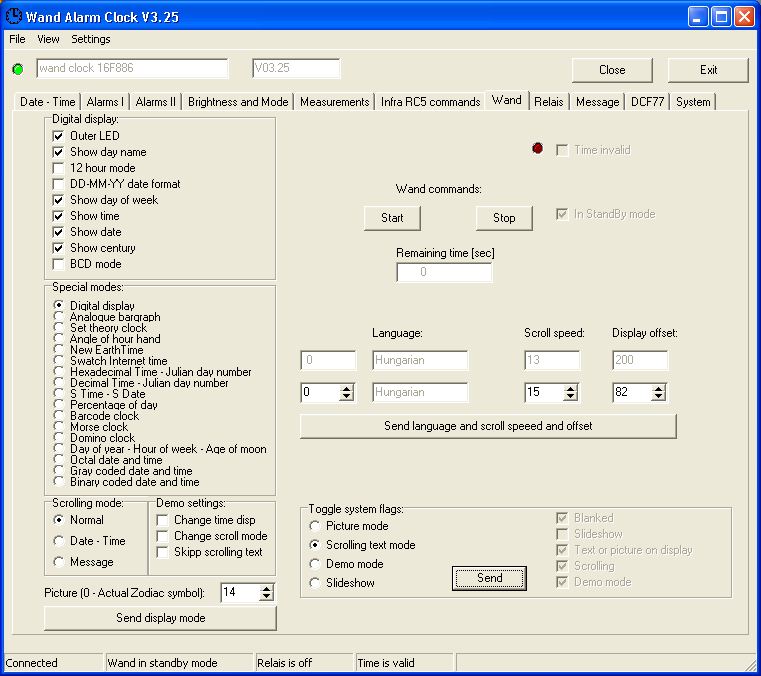The width and height of the screenshot is (761, 676).
Task: Toggle the Show time checkbox
Action: click(58, 216)
